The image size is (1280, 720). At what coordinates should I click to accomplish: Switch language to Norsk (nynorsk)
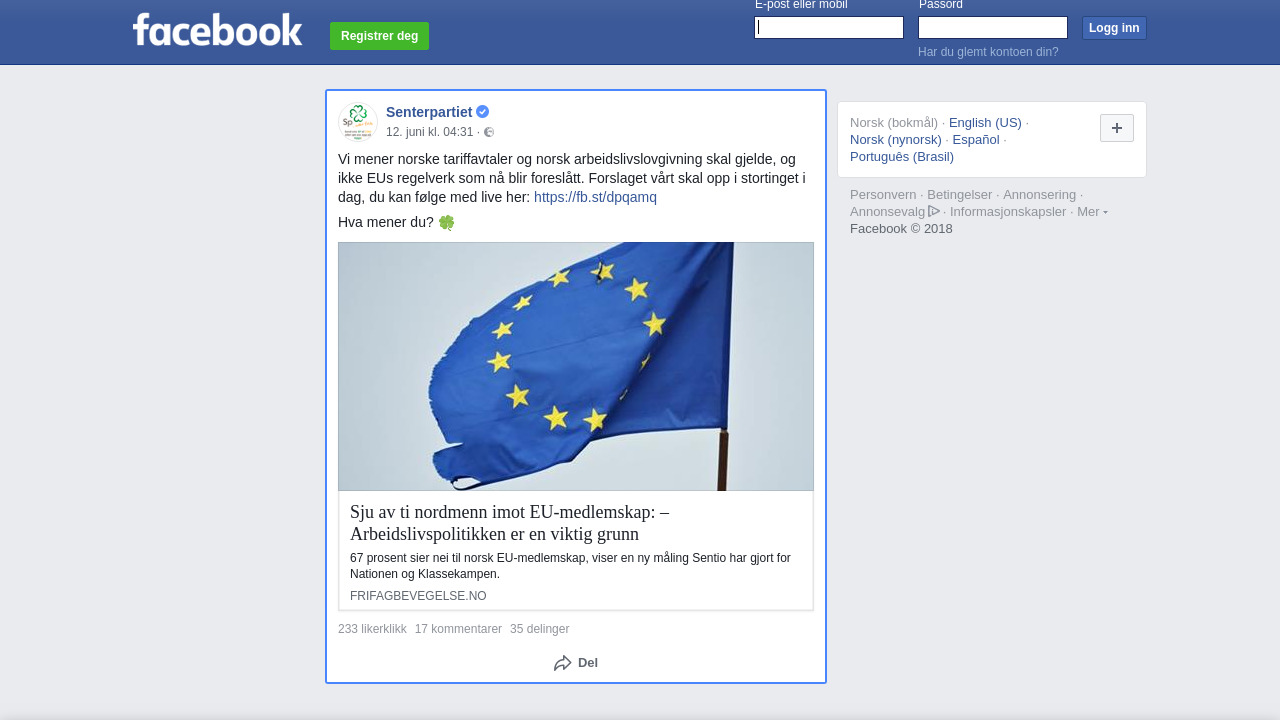click(896, 140)
